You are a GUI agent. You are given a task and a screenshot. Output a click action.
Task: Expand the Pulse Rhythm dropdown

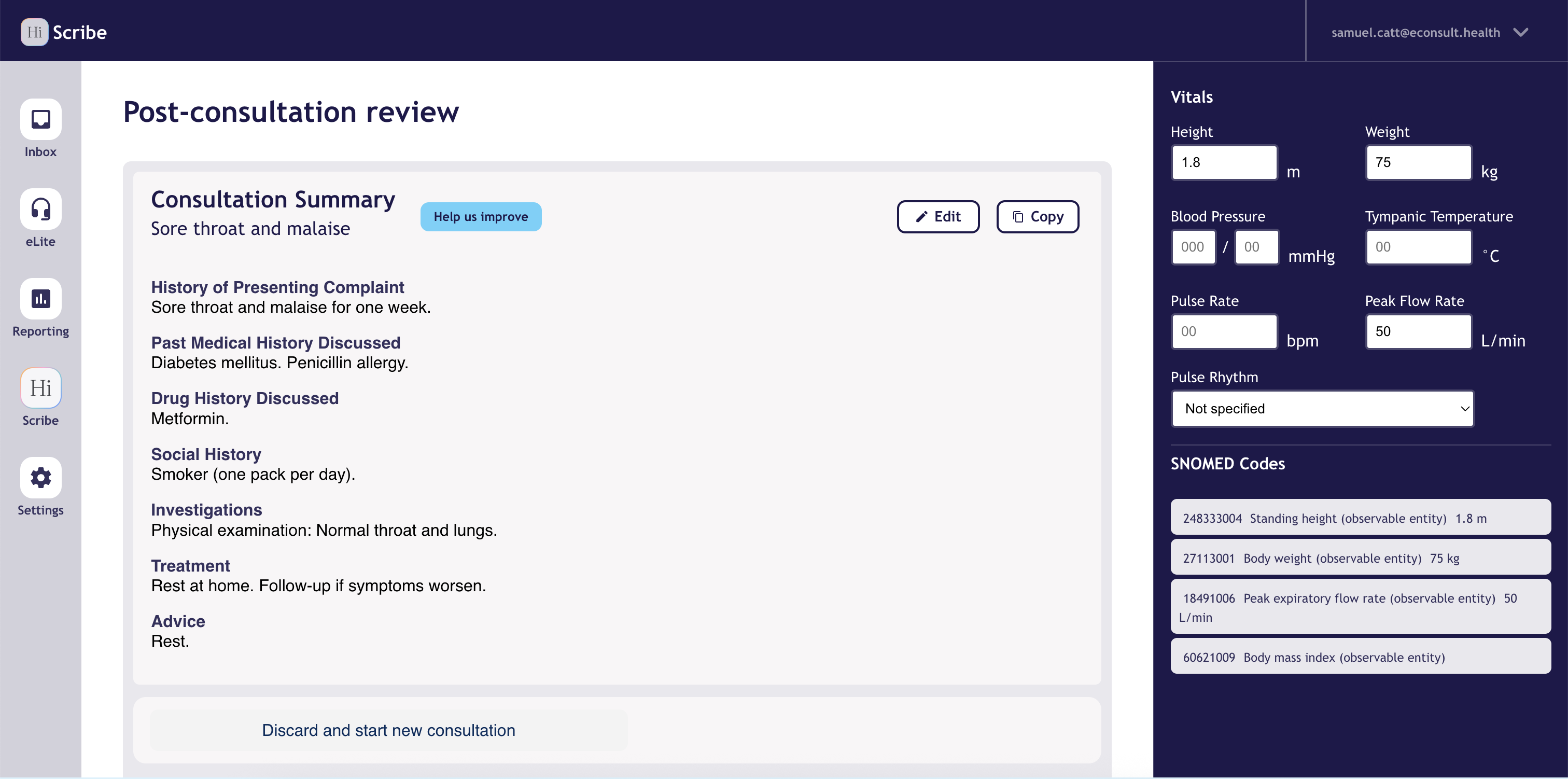(1322, 409)
